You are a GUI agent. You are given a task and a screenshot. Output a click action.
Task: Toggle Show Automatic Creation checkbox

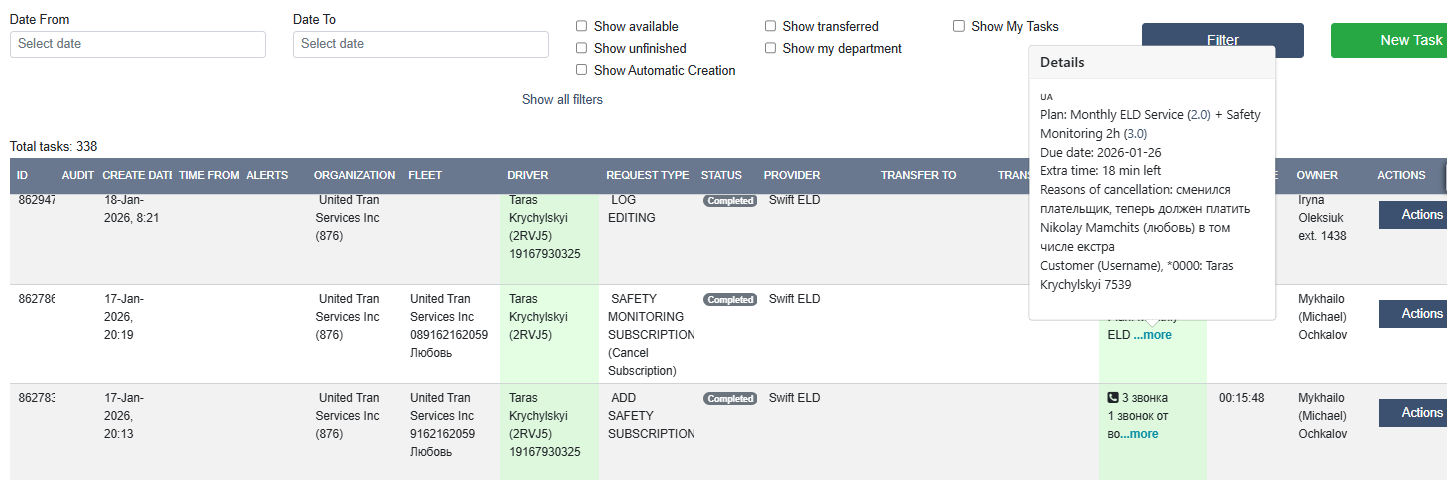[x=582, y=71]
